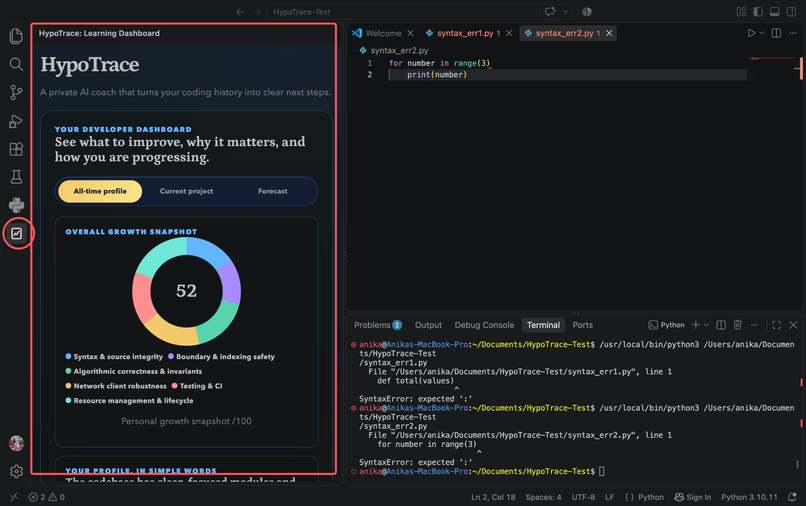Select language mode Python in status bar

tap(651, 497)
